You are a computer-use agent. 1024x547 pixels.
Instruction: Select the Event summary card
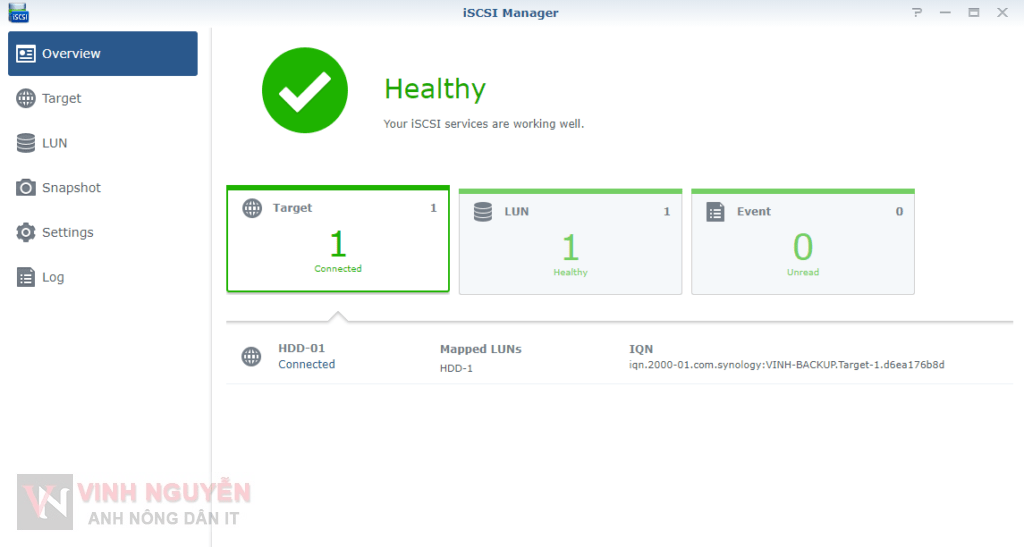click(802, 242)
